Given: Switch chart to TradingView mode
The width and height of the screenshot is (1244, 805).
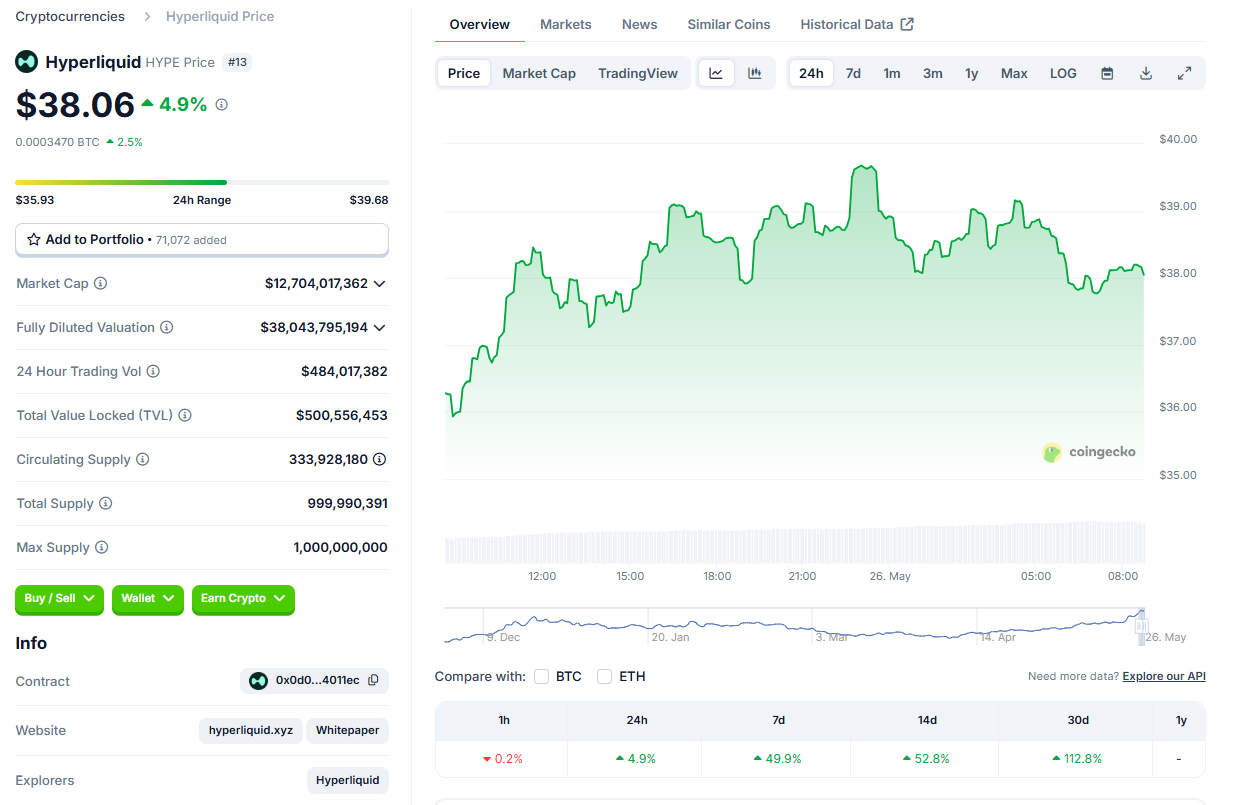Looking at the screenshot, I should coord(638,73).
